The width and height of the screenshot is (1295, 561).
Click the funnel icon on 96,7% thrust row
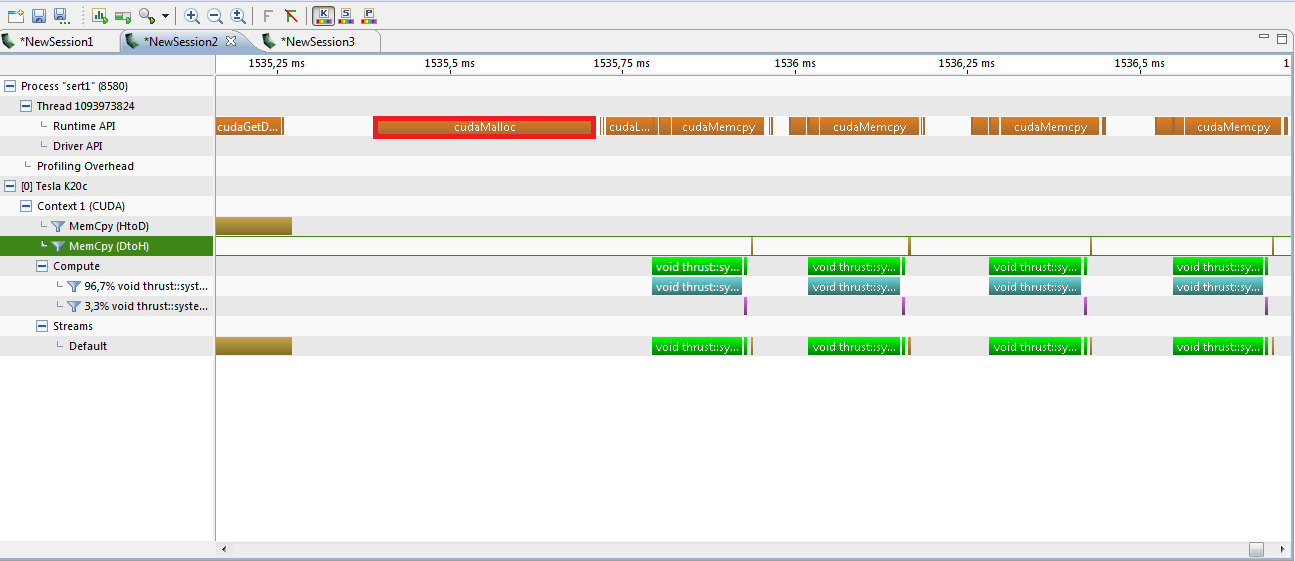[x=74, y=287]
